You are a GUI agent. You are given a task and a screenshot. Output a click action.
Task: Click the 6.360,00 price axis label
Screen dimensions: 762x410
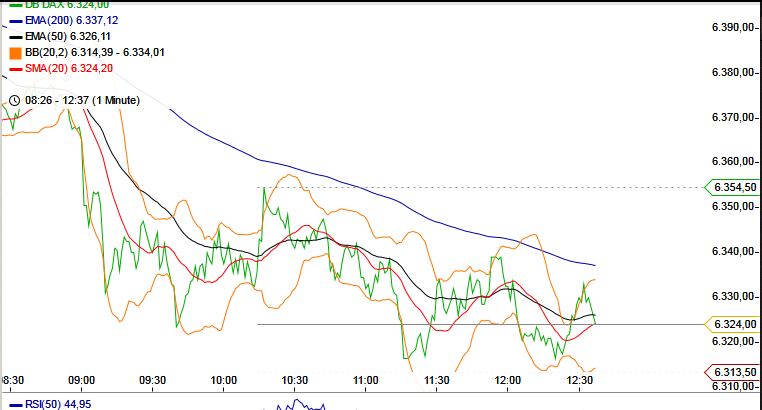733,161
